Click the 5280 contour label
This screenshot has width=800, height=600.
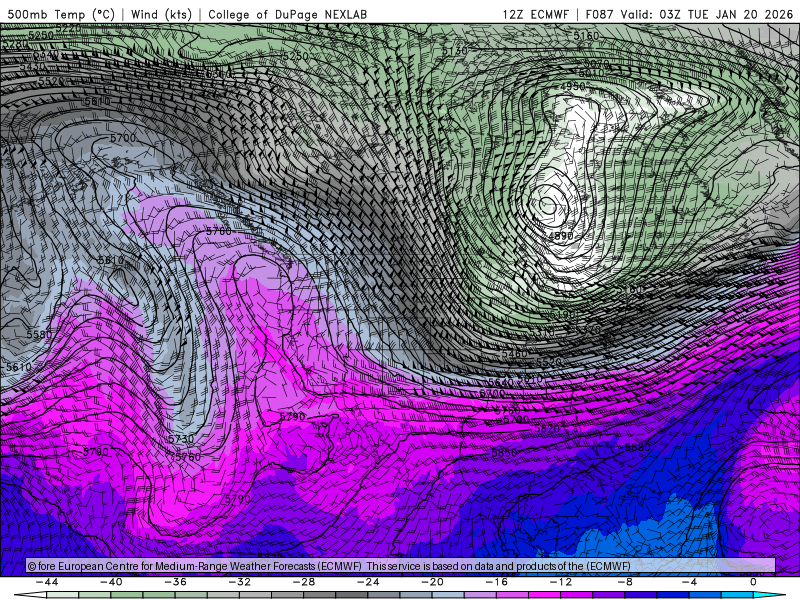[14, 44]
